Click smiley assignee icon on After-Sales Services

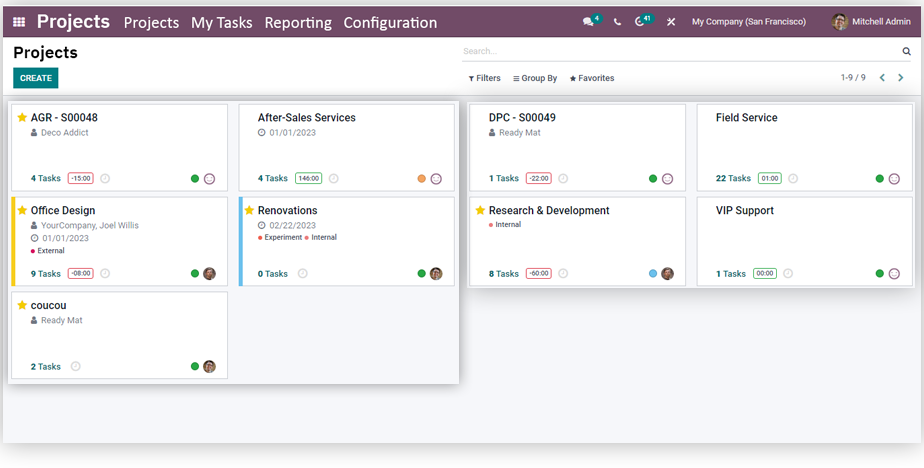(436, 179)
